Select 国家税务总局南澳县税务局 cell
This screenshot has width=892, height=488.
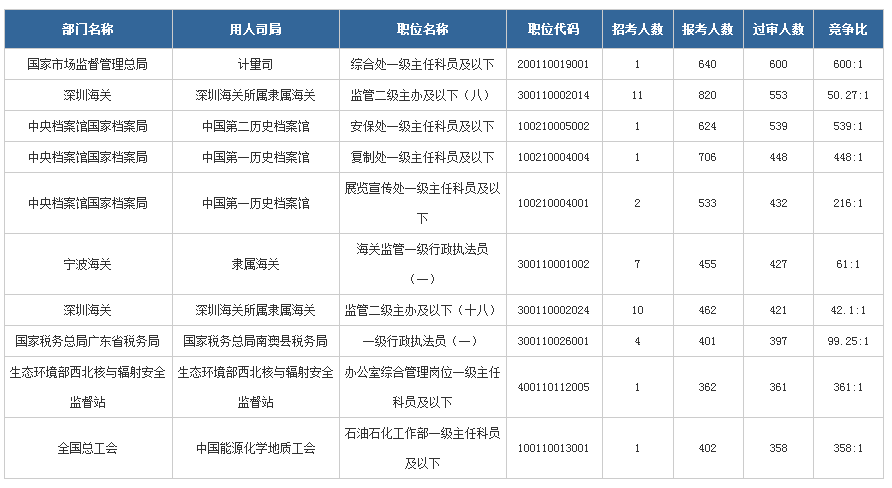pyautogui.click(x=255, y=341)
